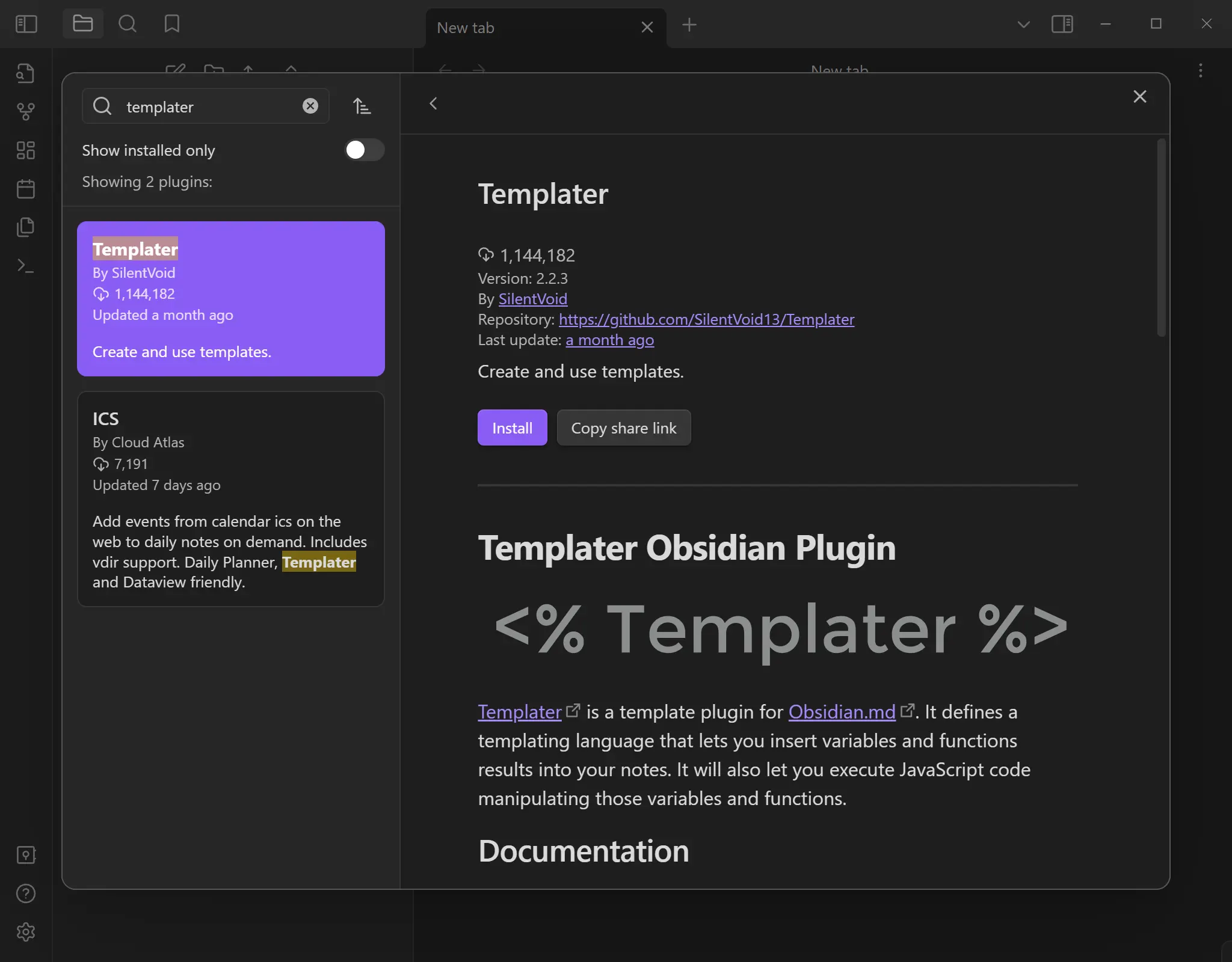This screenshot has height=962, width=1232.
Task: Collapse the sidebar using the top-left icon
Action: pos(26,24)
